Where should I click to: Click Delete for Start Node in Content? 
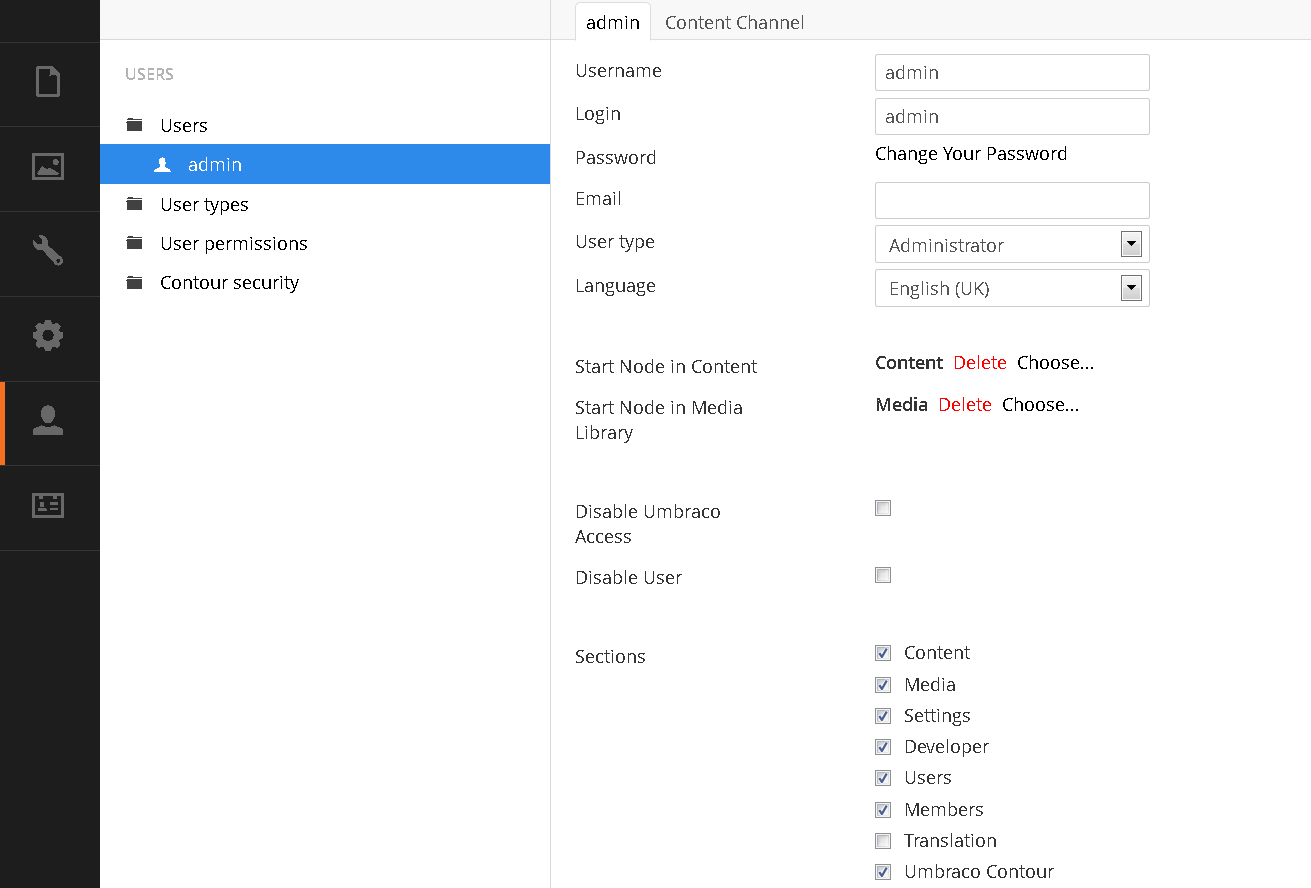pos(979,363)
